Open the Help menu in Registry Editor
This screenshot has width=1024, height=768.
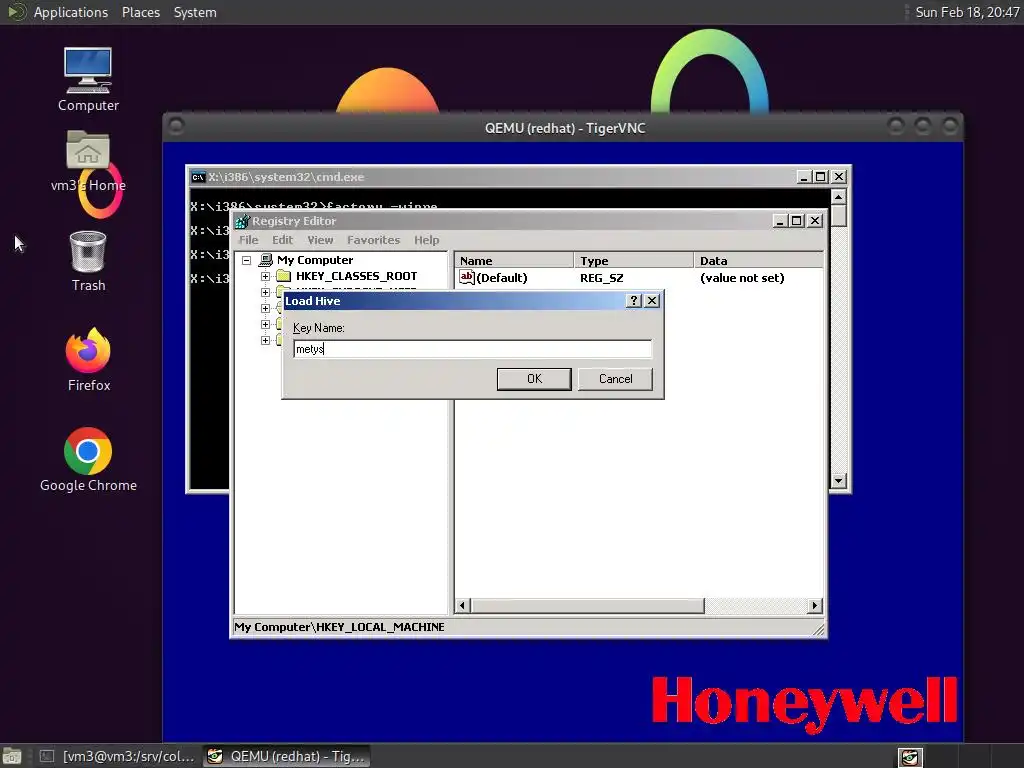426,240
